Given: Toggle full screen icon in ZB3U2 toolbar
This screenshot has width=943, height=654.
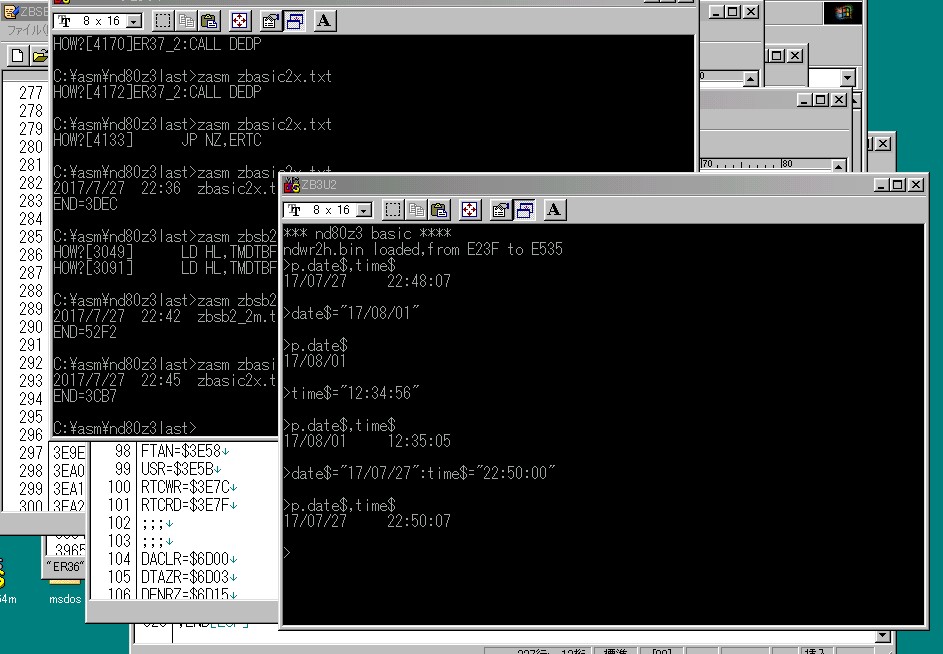Looking at the screenshot, I should 469,209.
